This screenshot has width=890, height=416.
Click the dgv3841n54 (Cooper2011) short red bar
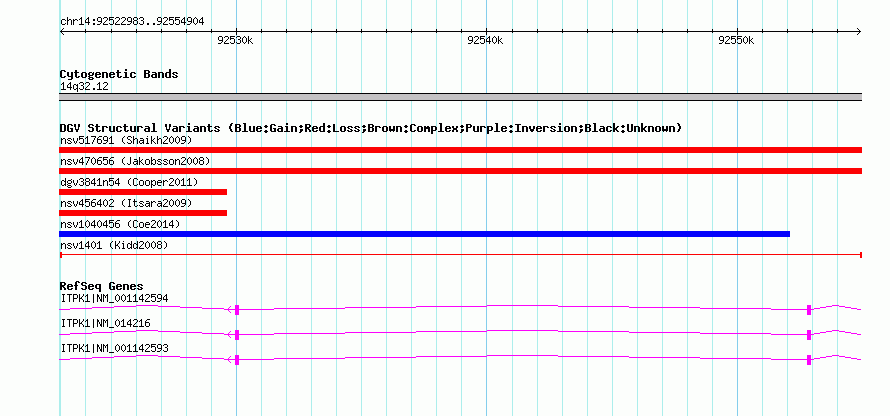143,192
